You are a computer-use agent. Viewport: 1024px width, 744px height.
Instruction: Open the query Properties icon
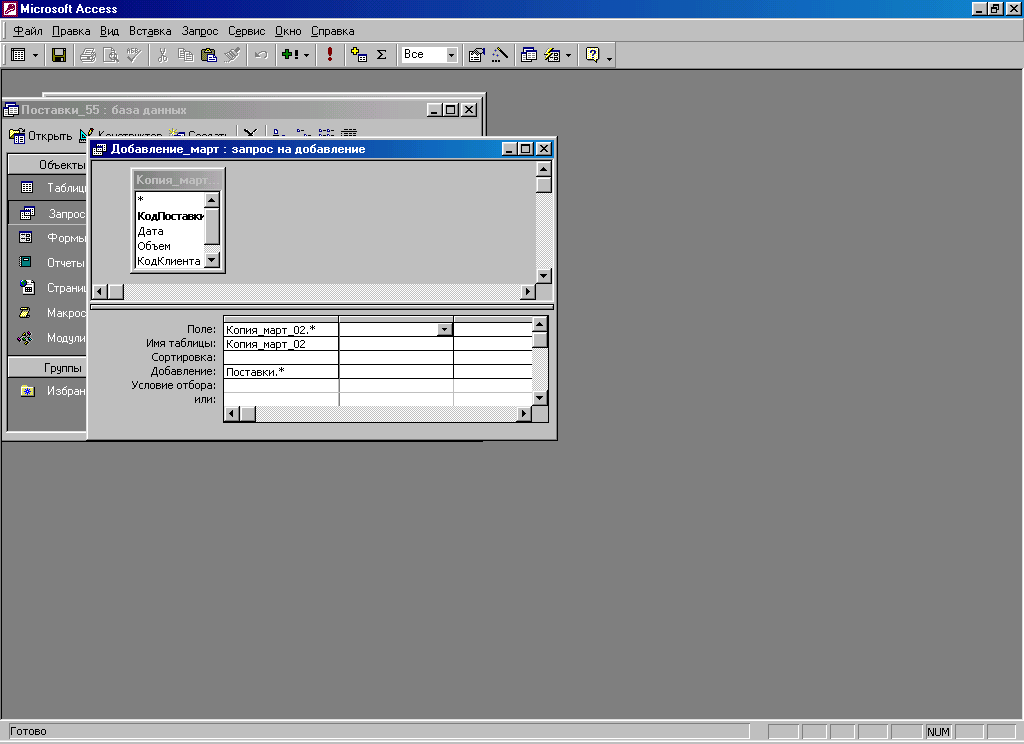click(477, 55)
